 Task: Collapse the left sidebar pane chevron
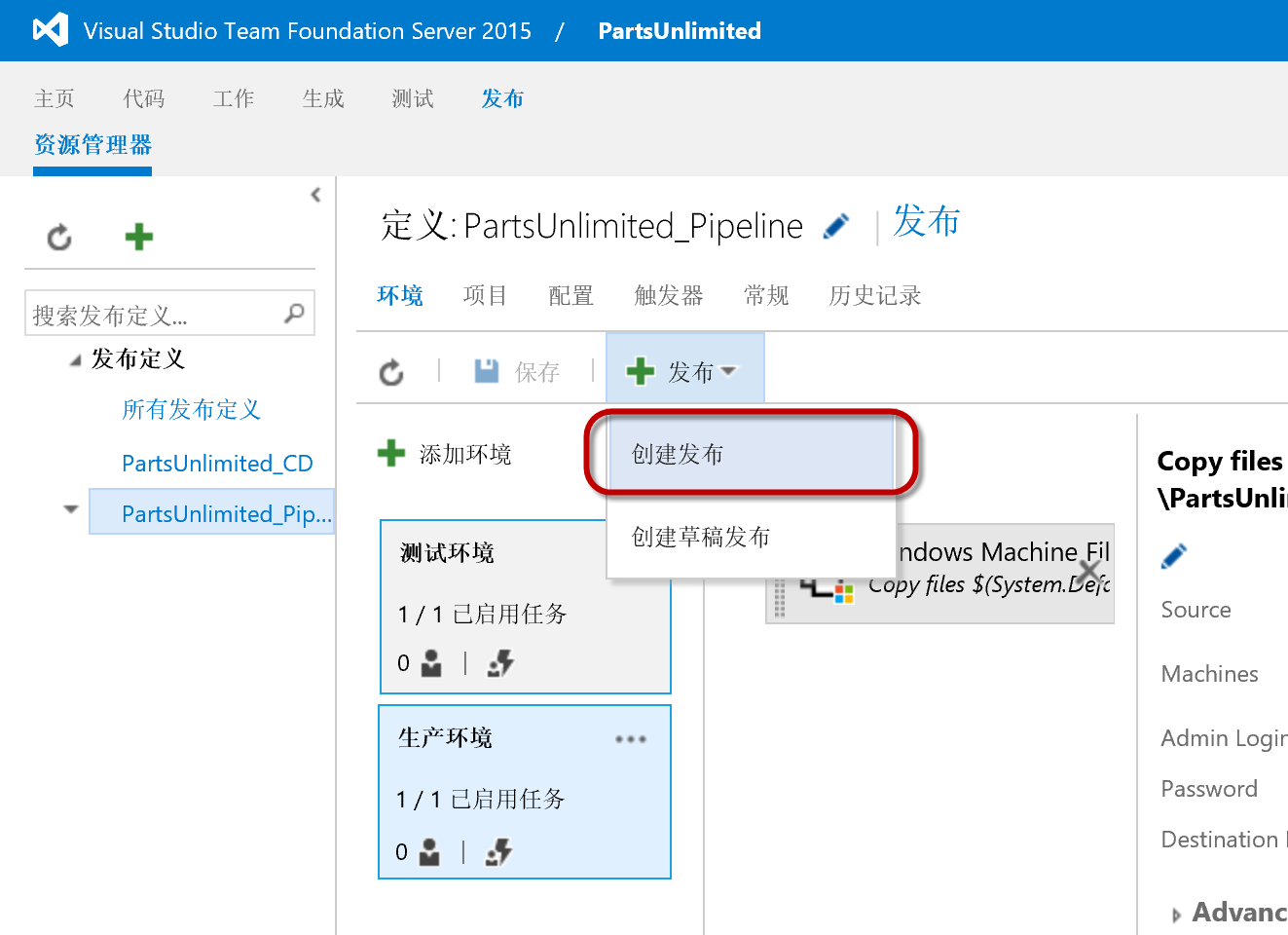[315, 195]
